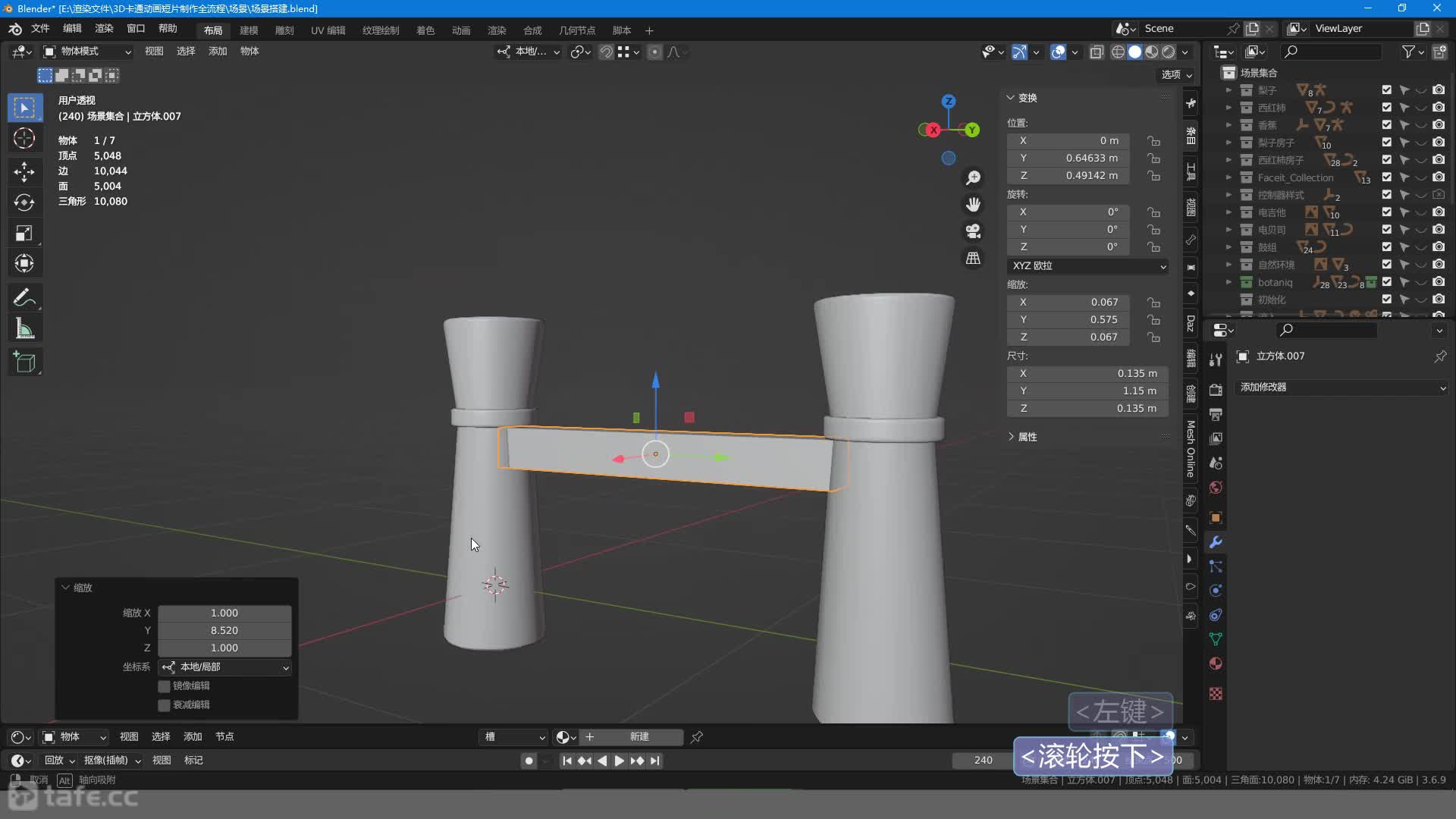Screen dimensions: 1456x819
Task: Open the 坐标系 本地/局部 dropdown
Action: (x=225, y=667)
